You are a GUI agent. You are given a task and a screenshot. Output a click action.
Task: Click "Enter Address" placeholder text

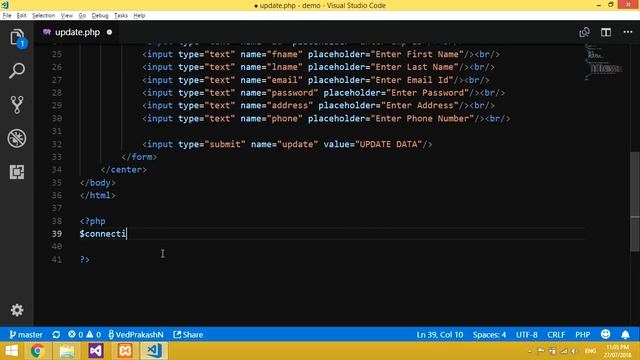(x=420, y=105)
